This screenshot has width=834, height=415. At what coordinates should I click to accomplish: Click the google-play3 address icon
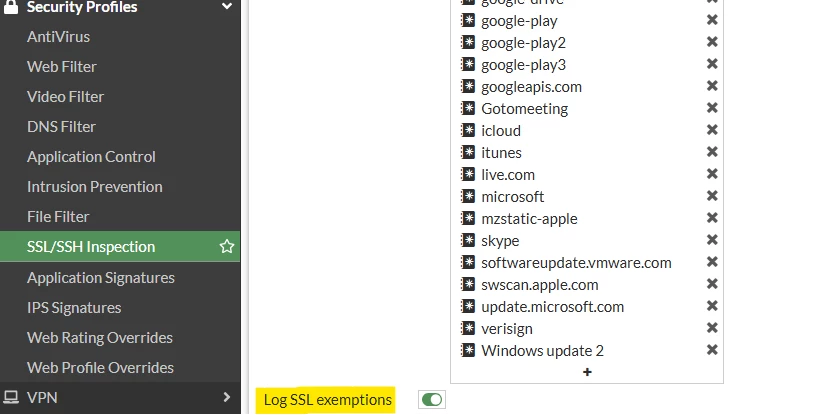468,64
